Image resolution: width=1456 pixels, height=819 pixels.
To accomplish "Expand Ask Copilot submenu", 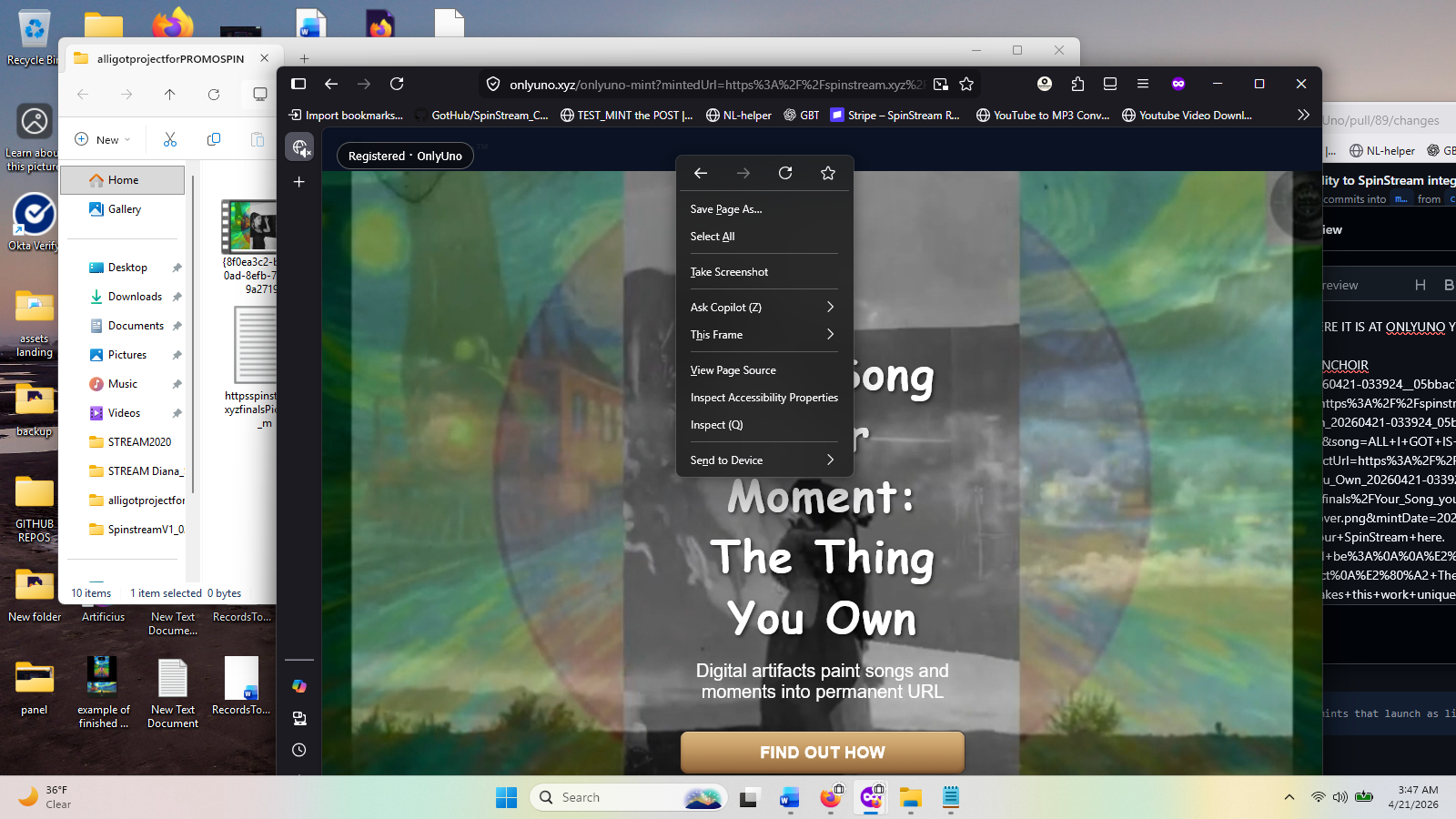I will coord(763,308).
